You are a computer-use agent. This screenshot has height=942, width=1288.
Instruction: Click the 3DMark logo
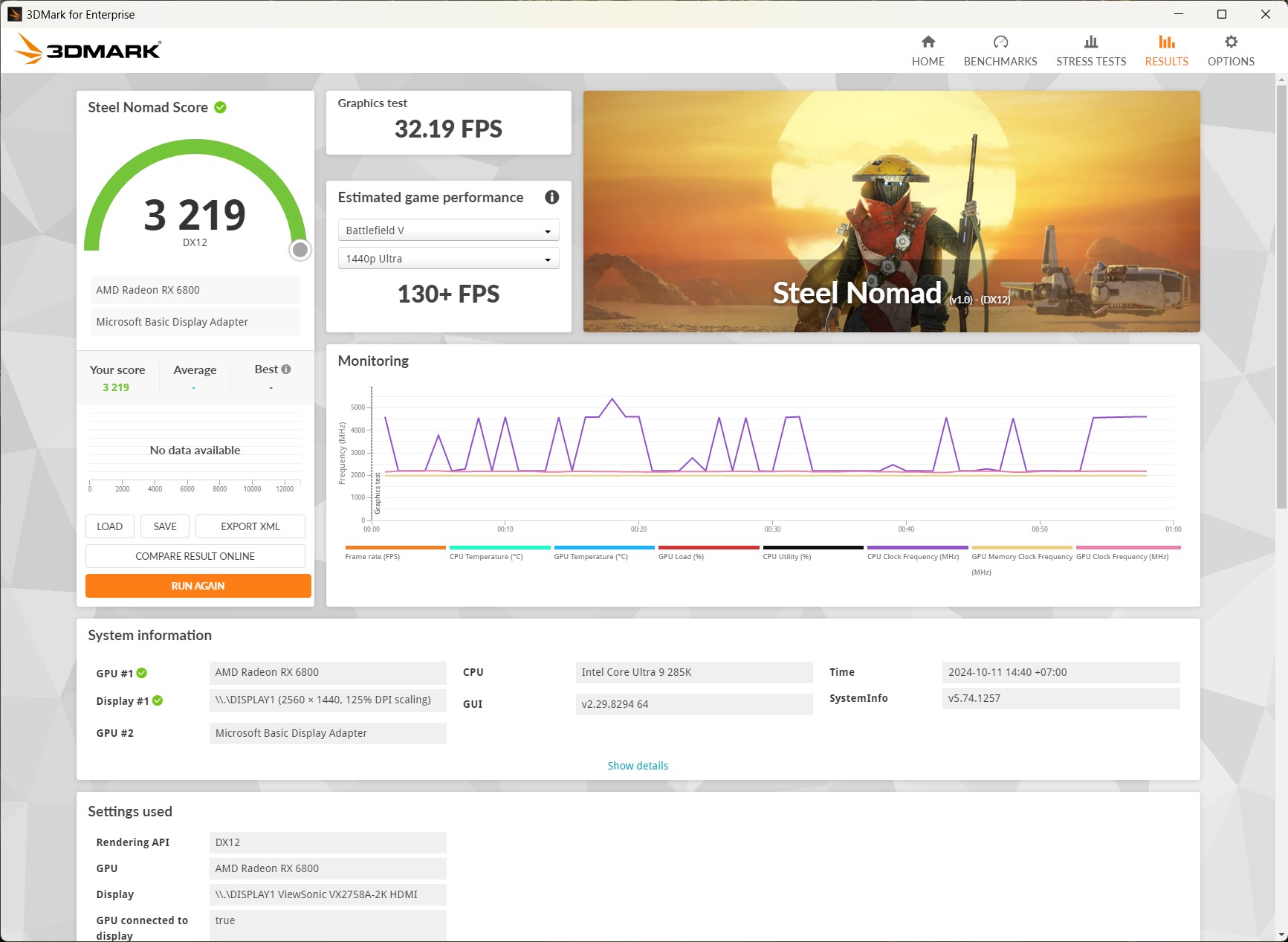[88, 50]
